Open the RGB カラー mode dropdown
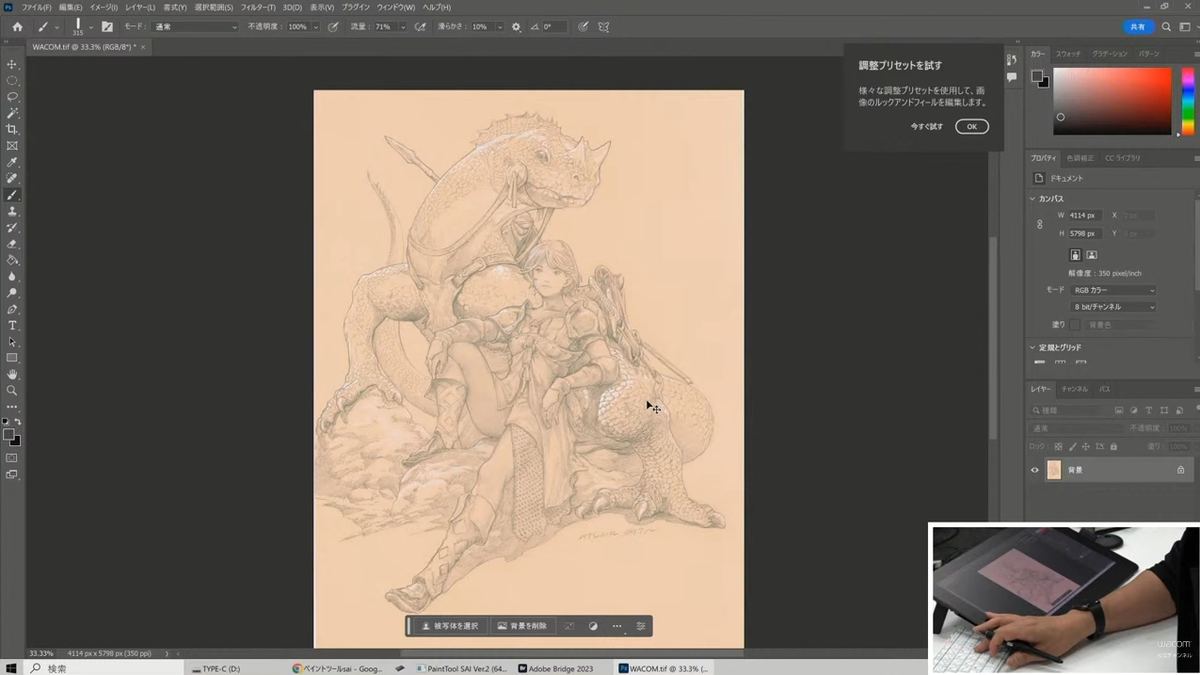This screenshot has height=675, width=1200. tap(1113, 290)
